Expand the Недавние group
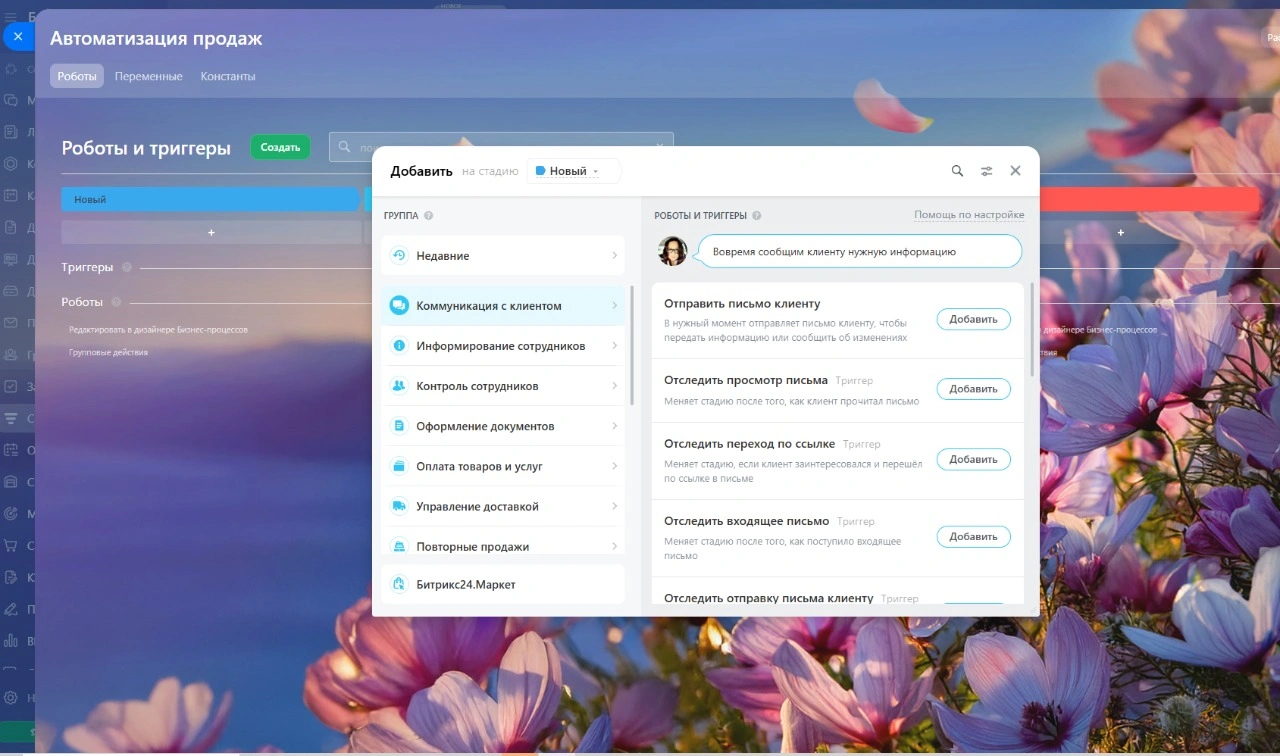1280x756 pixels. tap(502, 256)
